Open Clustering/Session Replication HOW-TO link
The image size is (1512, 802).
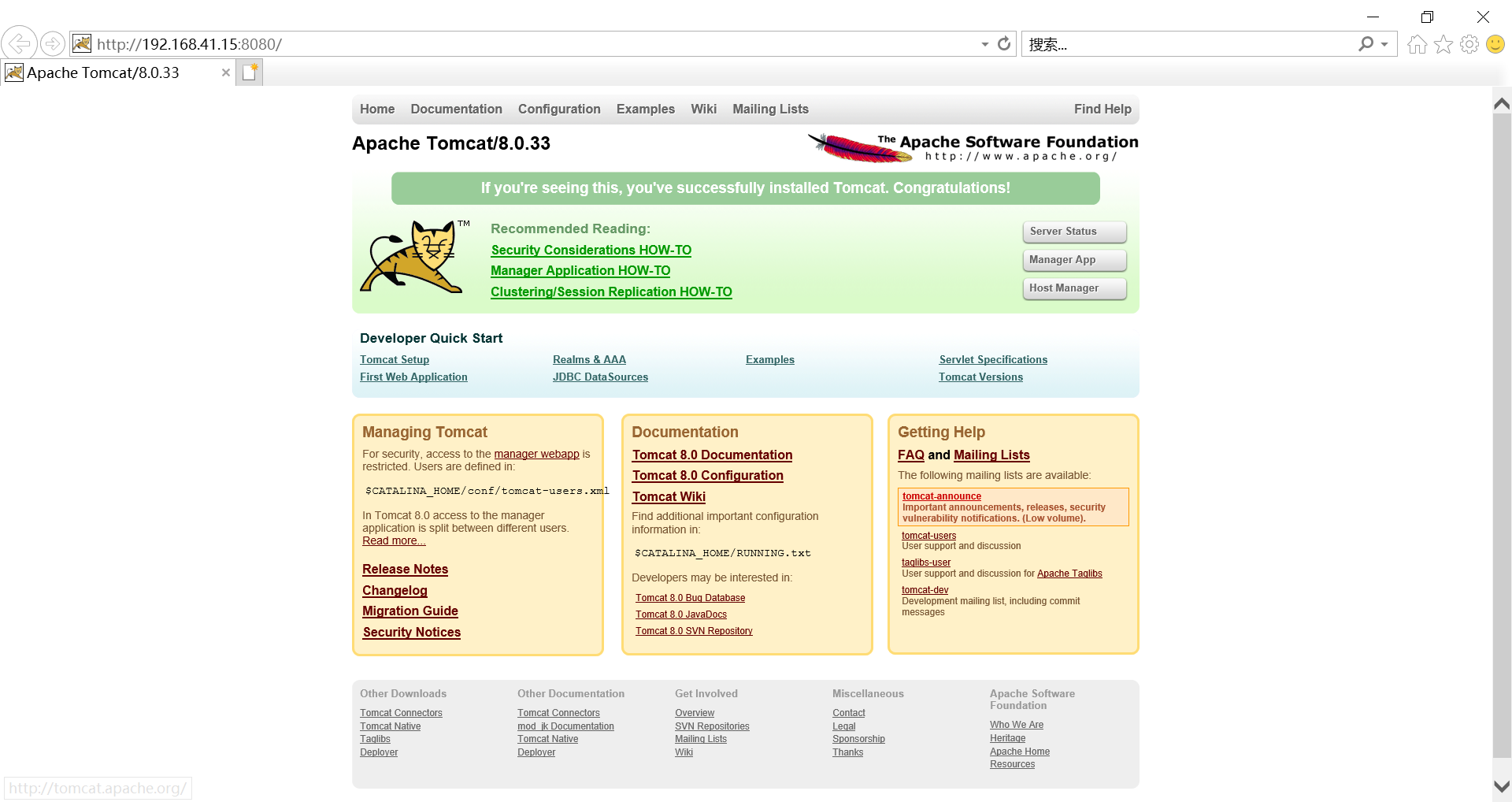(611, 291)
